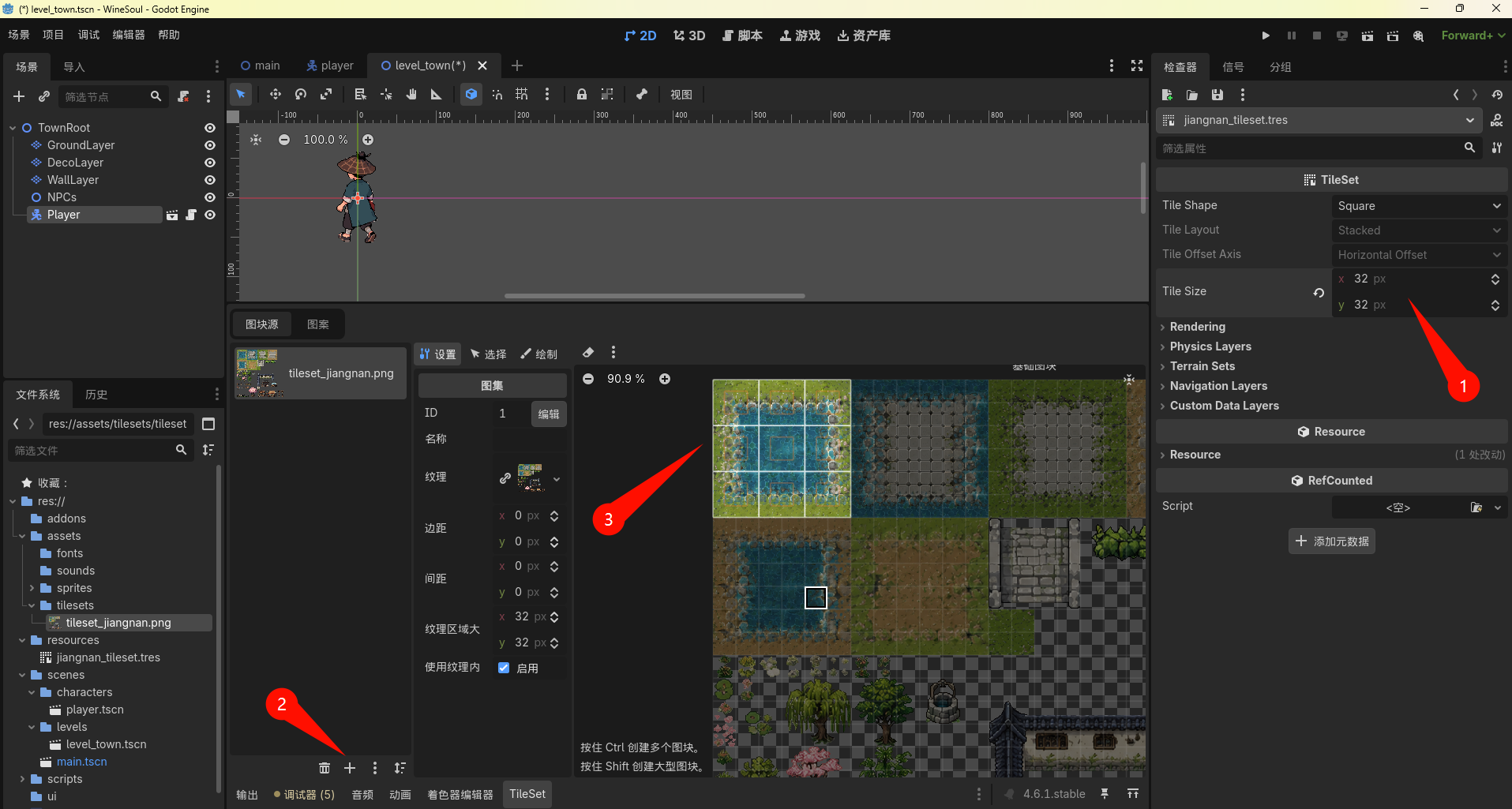This screenshot has height=809, width=1512.
Task: Load an existing resource folder icon
Action: coord(1192,95)
